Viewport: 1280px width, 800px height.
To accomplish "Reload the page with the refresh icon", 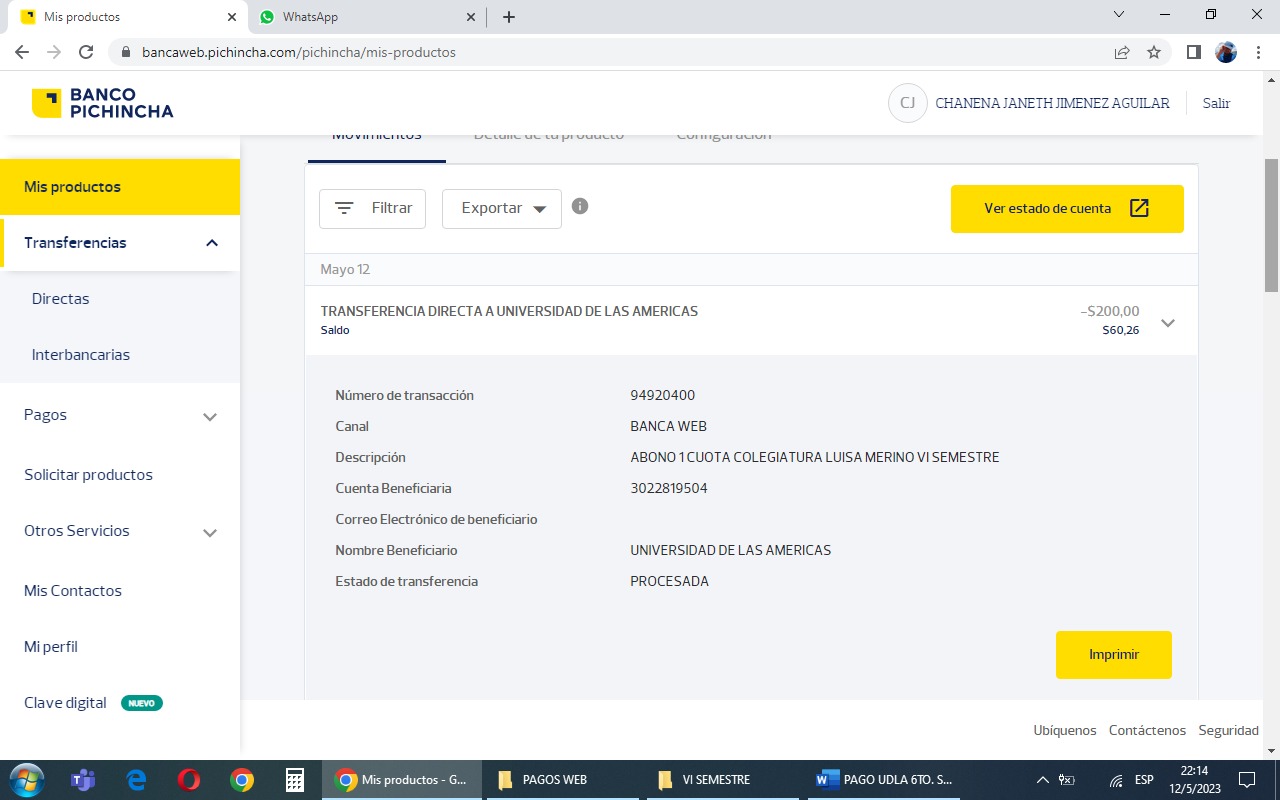I will [86, 52].
